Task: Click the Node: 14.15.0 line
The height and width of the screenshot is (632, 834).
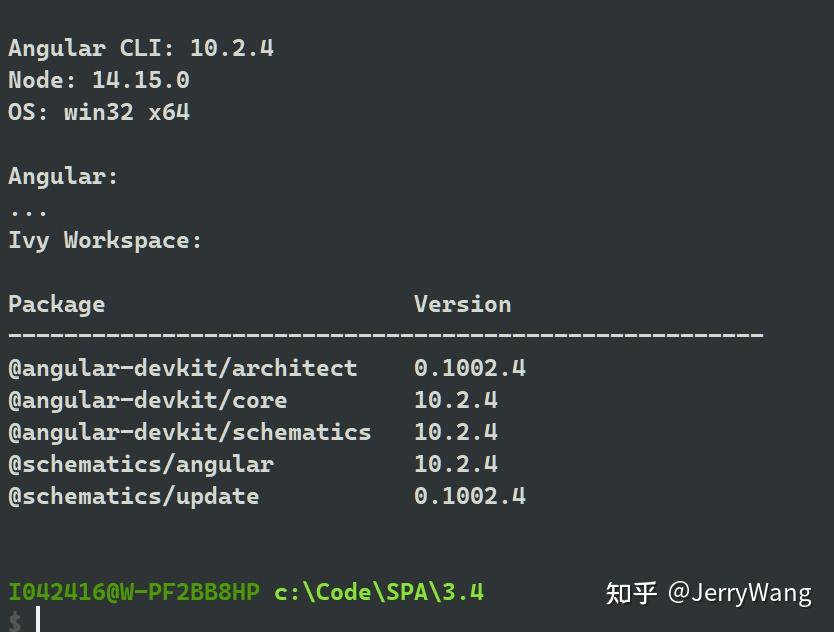Action: pyautogui.click(x=99, y=80)
